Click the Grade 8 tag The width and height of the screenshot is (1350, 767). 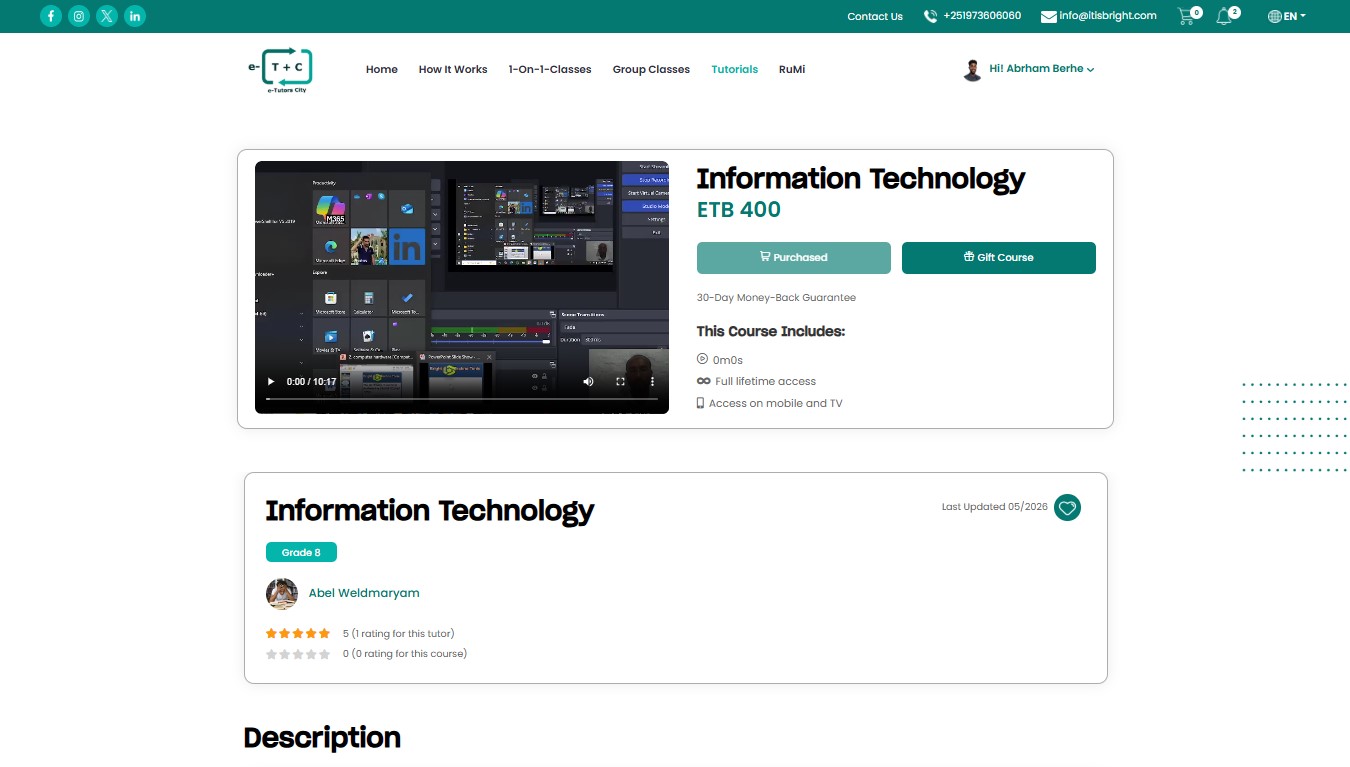pos(301,552)
